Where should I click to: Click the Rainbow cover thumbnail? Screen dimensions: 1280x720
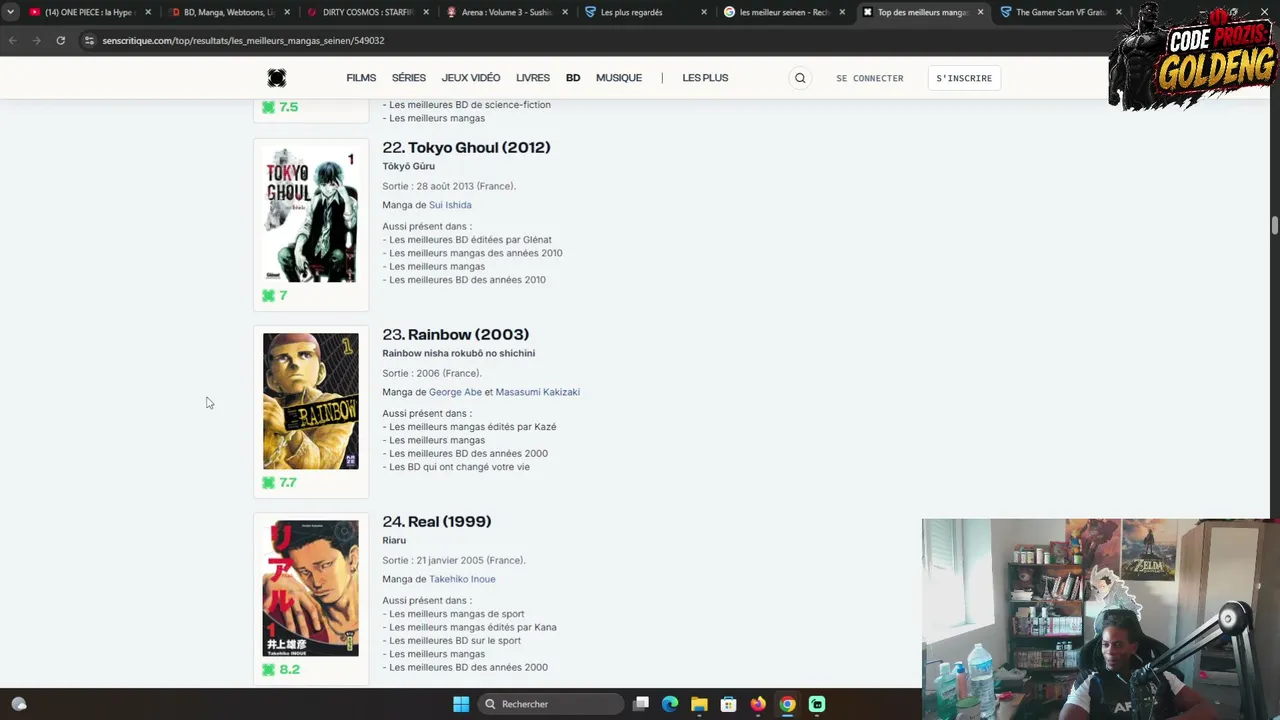click(310, 401)
